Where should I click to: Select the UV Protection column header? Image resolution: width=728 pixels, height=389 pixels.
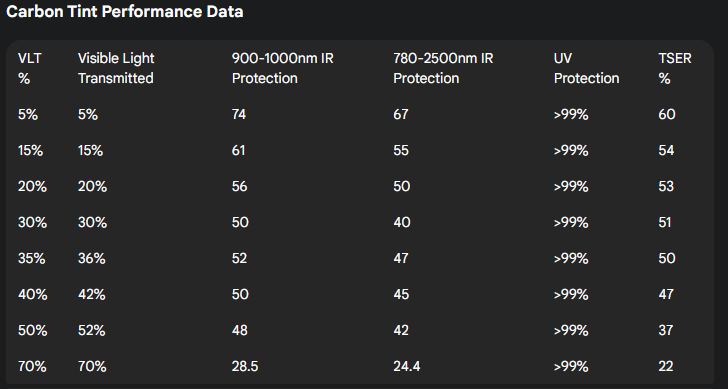[586, 68]
